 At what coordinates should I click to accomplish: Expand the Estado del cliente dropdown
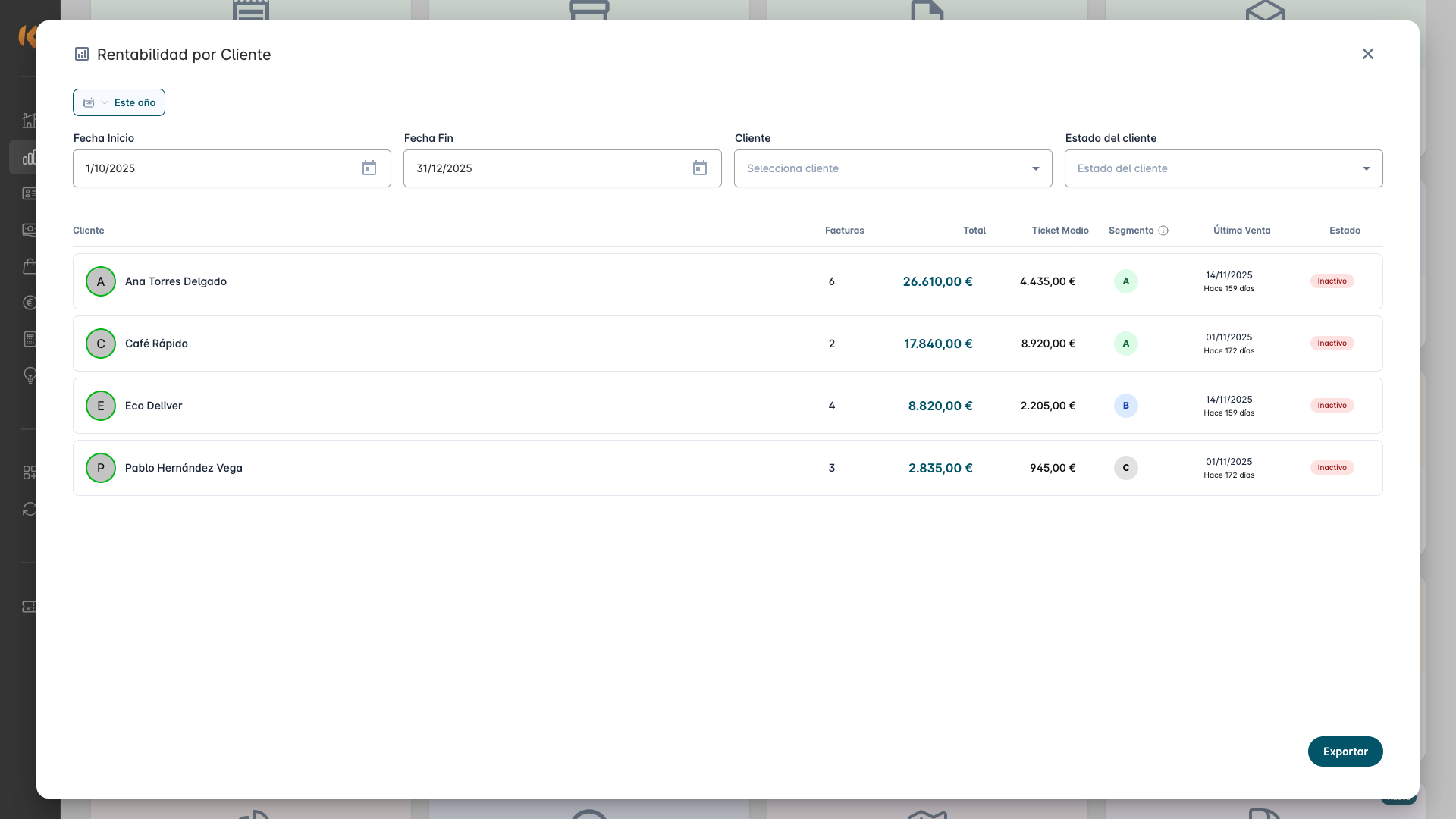pyautogui.click(x=1223, y=168)
